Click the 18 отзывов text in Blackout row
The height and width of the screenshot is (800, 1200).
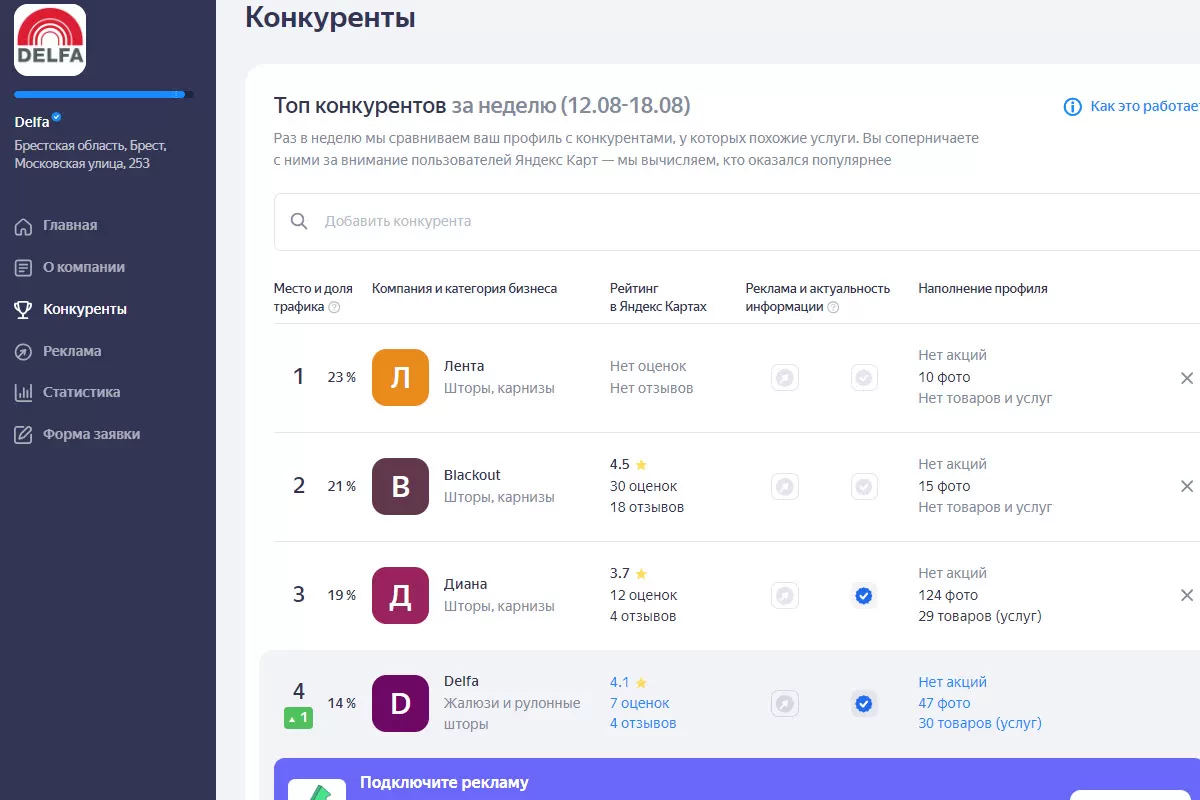(647, 507)
